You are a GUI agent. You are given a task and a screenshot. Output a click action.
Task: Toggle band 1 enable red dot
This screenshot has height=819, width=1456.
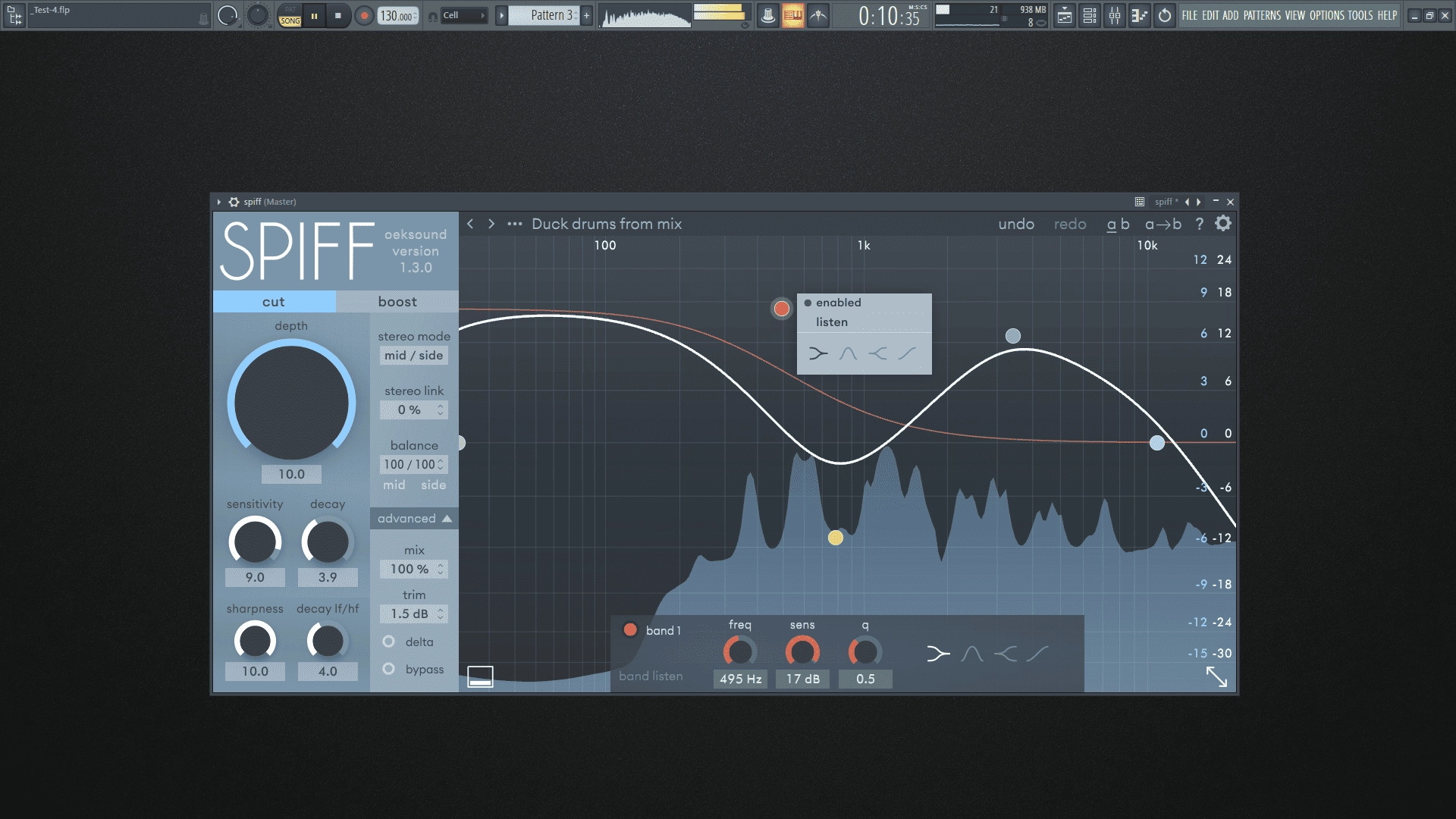[x=629, y=629]
